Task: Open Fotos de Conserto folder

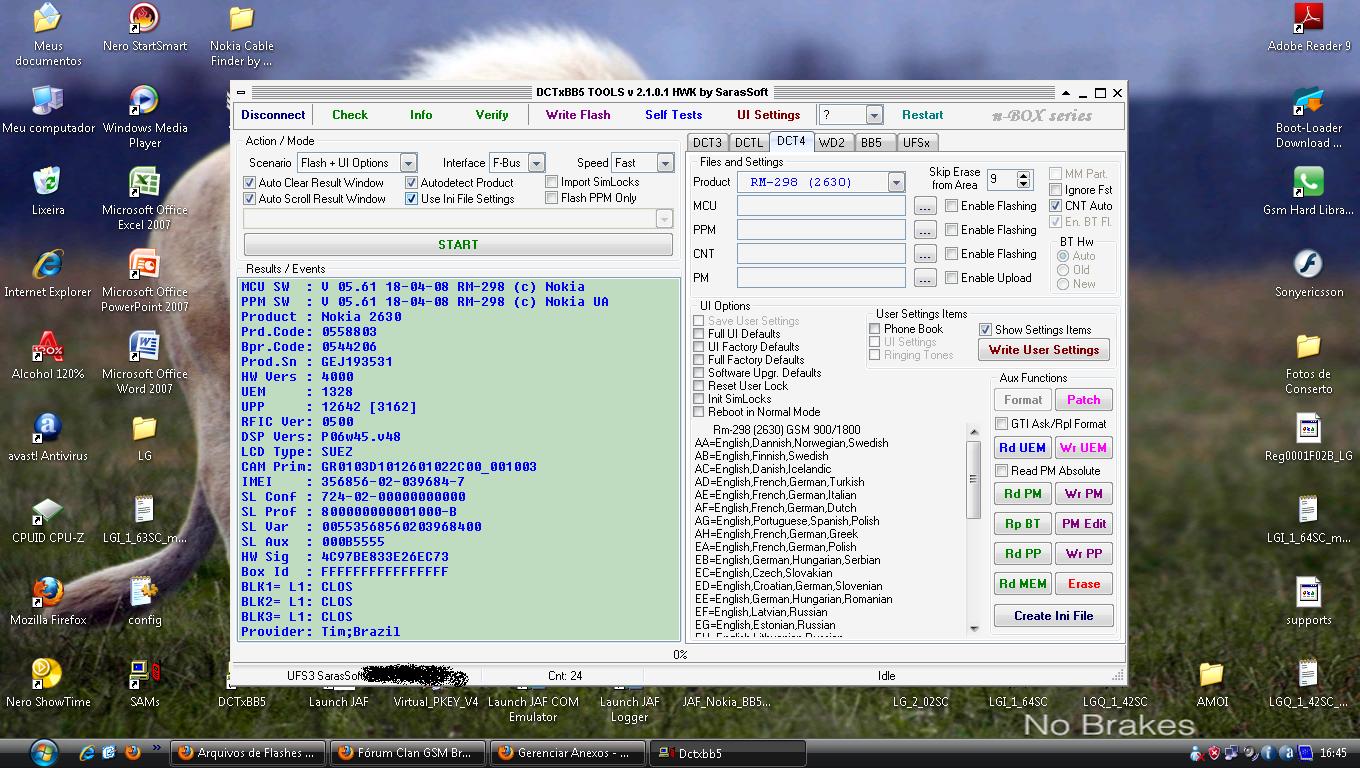Action: [1308, 363]
